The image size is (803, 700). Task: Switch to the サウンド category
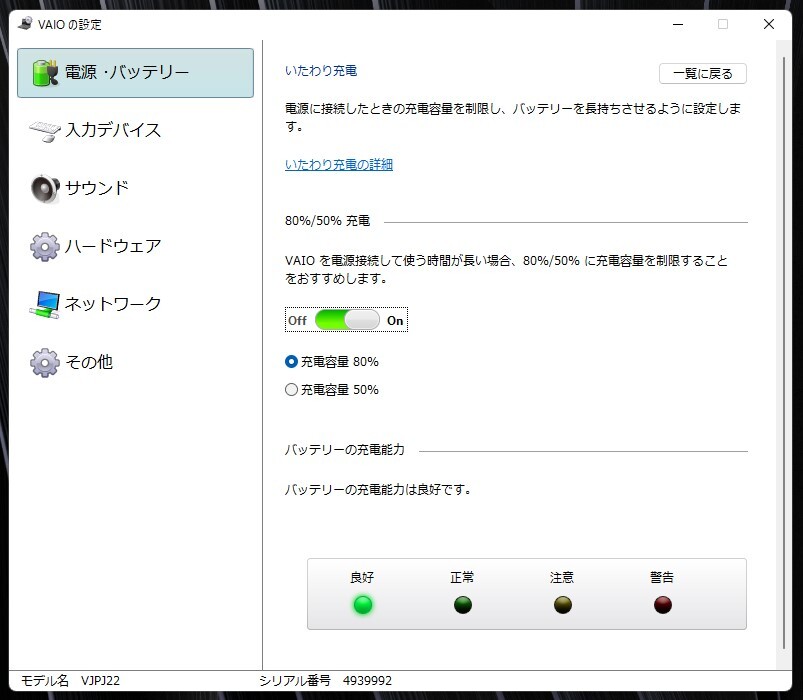[x=135, y=188]
